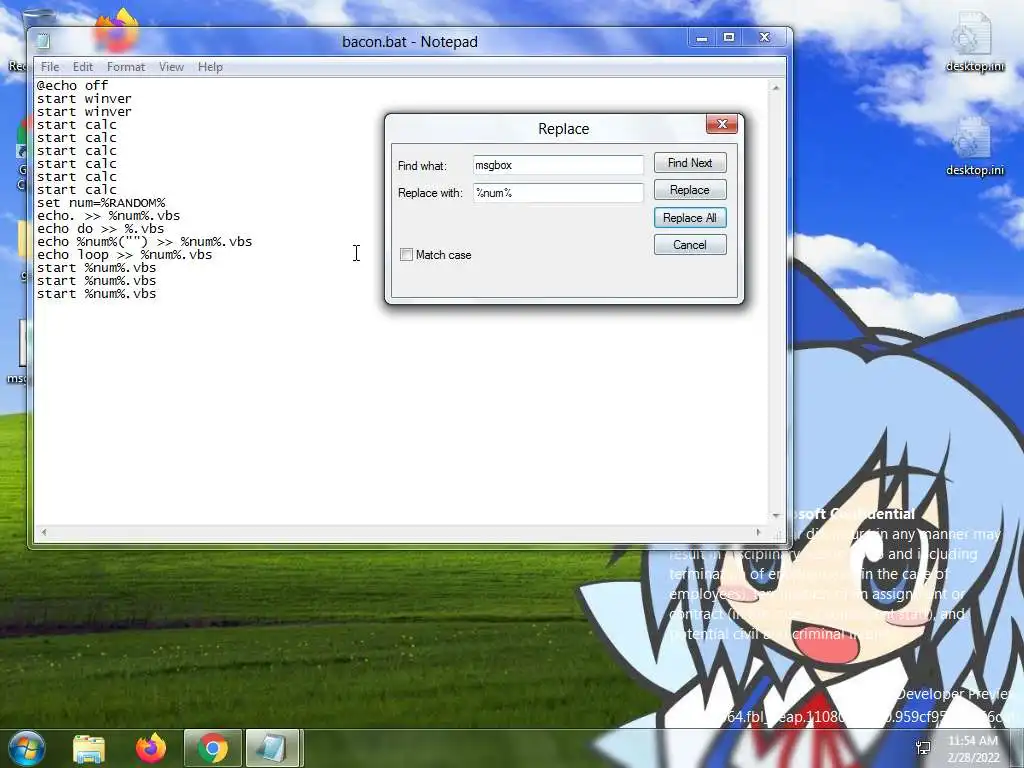The image size is (1024, 768).
Task: Open the View menu
Action: click(171, 67)
